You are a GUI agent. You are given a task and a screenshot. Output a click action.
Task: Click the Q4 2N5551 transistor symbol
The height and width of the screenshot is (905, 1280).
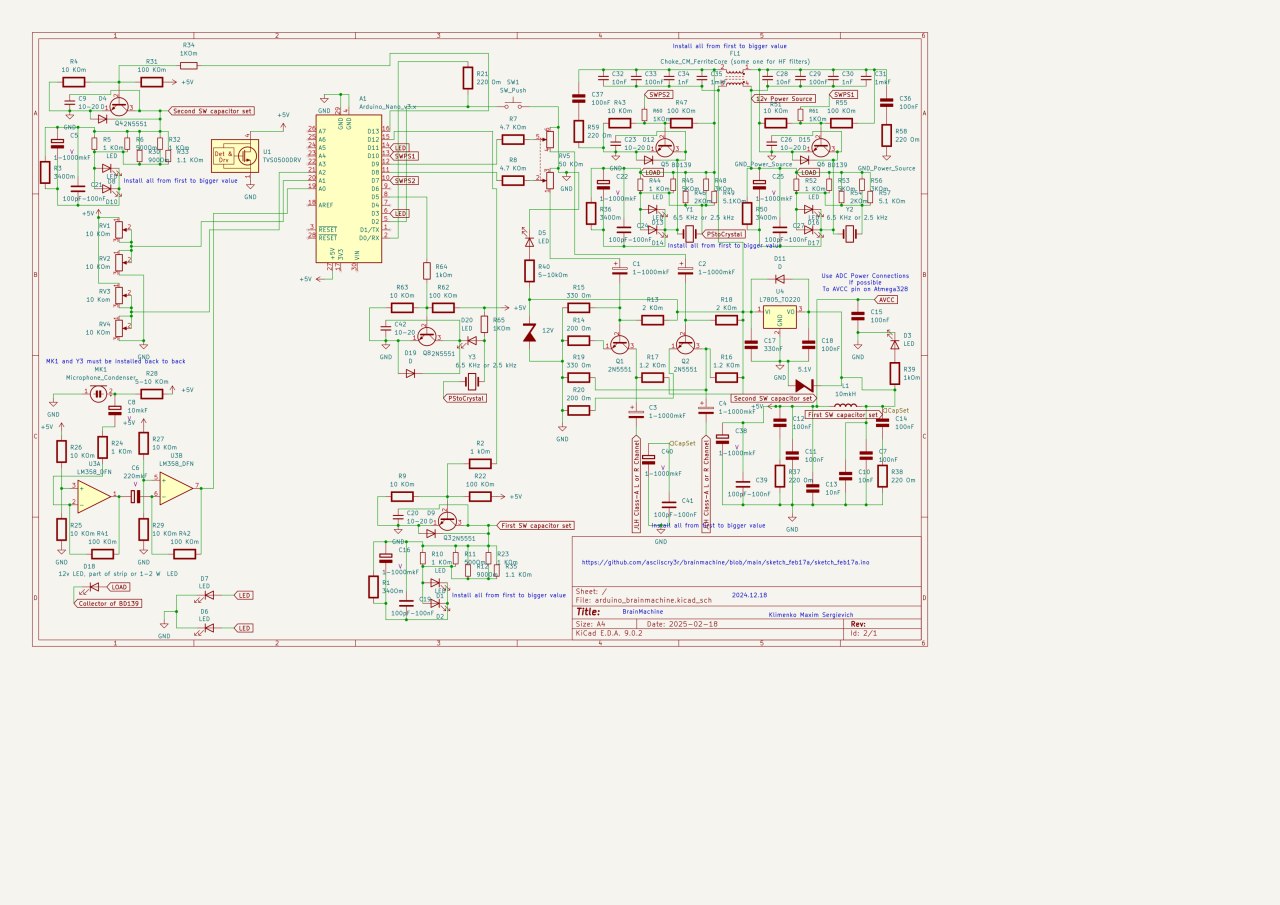(x=118, y=106)
